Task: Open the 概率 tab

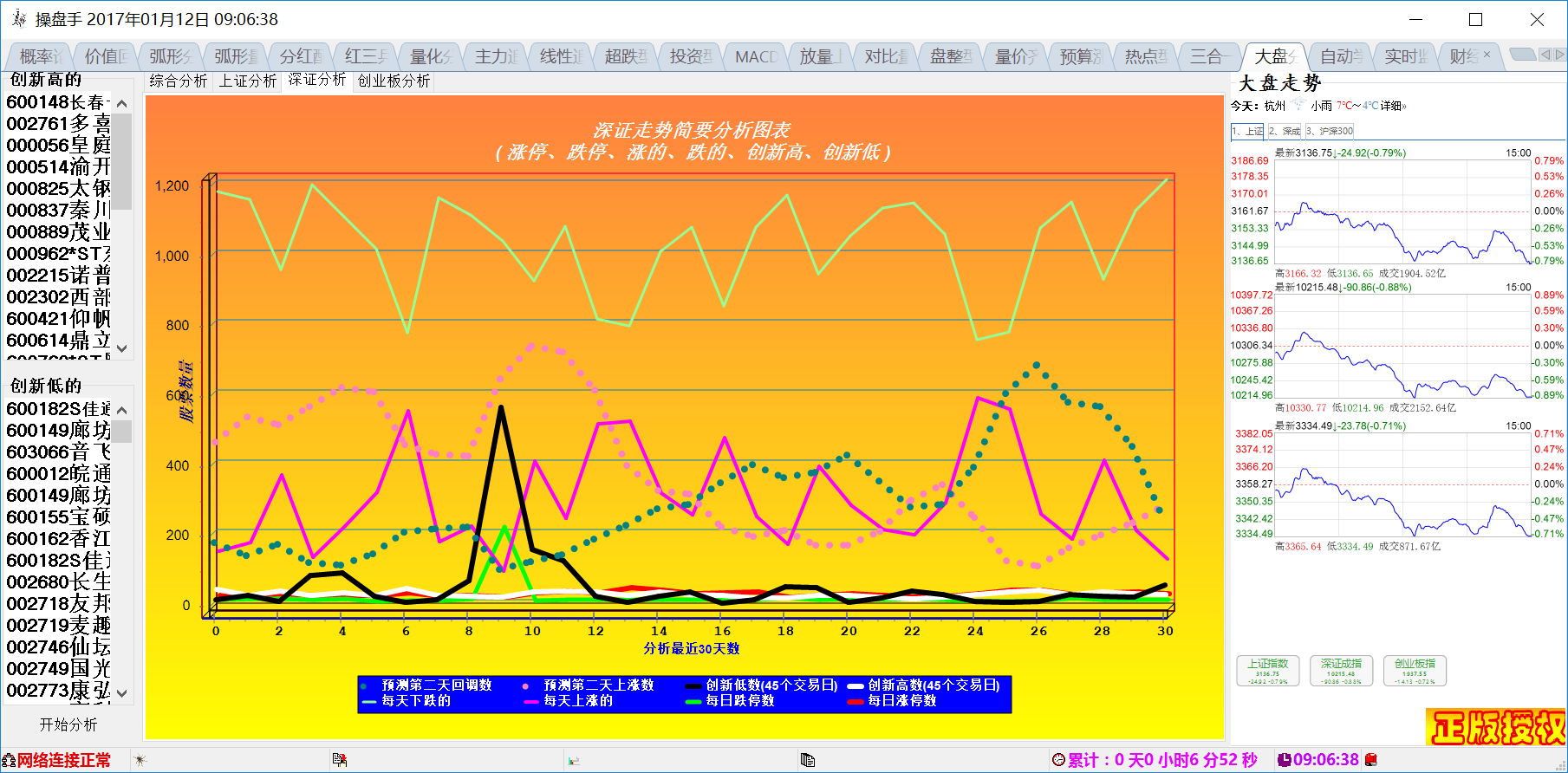Action: tap(40, 56)
